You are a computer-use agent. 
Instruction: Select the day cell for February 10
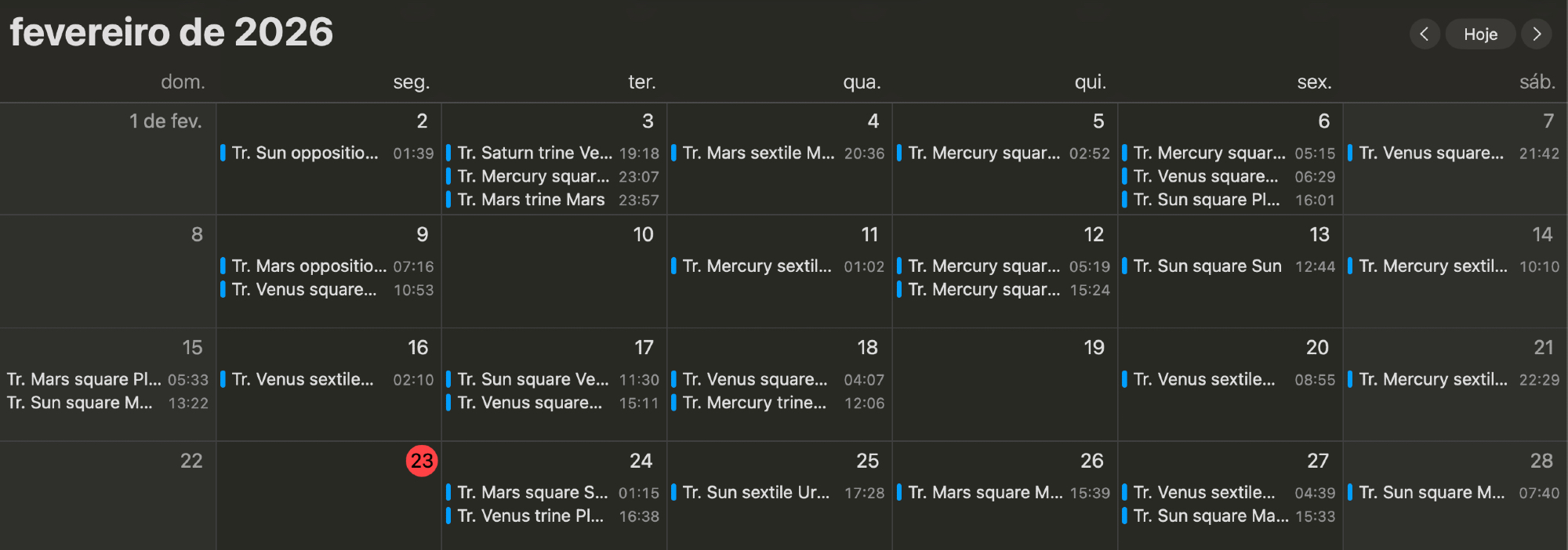554,282
